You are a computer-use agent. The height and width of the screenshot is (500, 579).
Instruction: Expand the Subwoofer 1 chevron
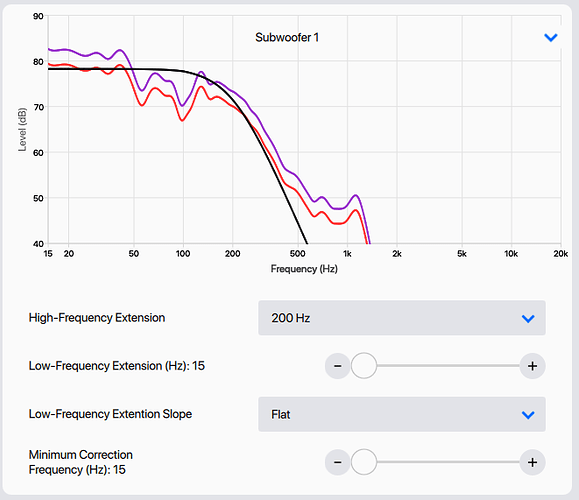[x=551, y=37]
